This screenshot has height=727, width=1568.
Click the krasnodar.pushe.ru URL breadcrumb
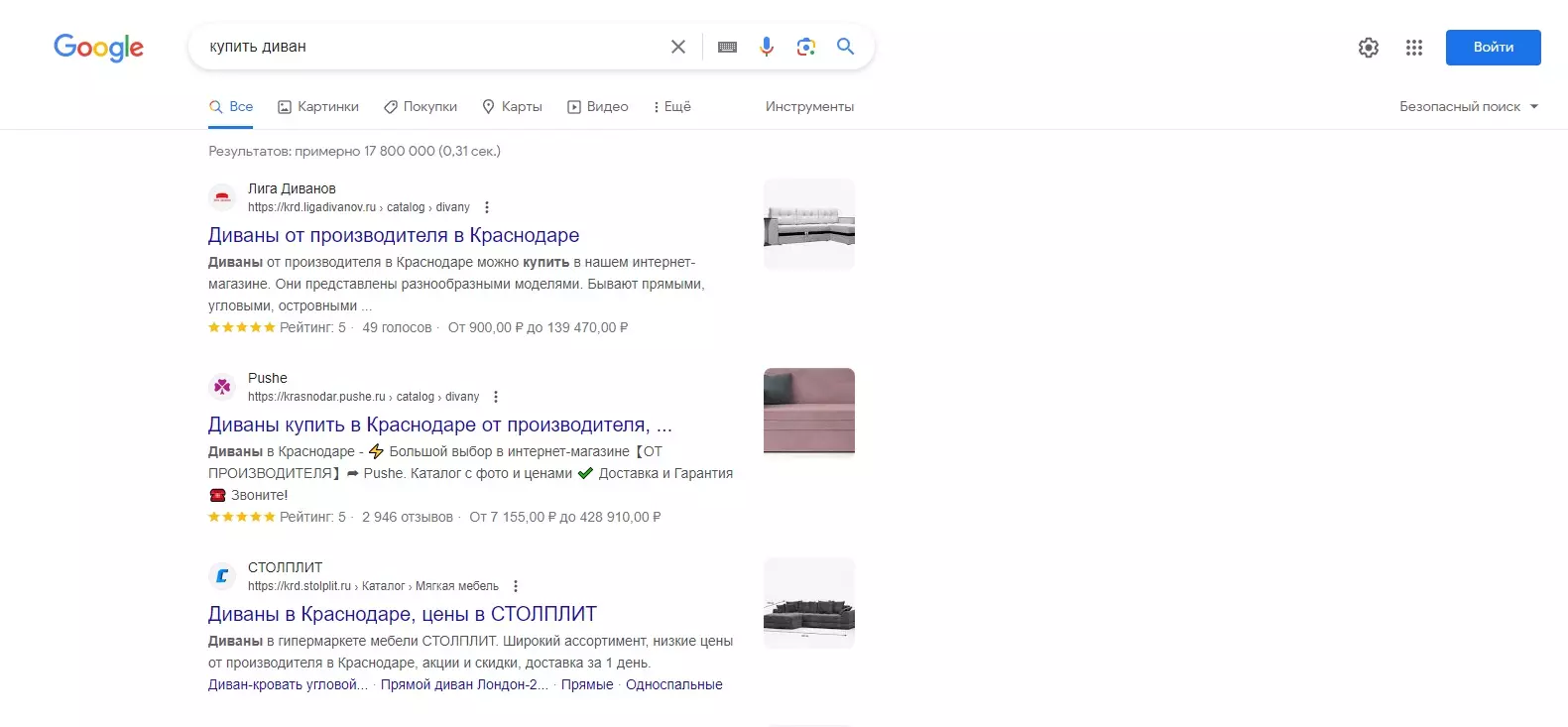(x=364, y=397)
